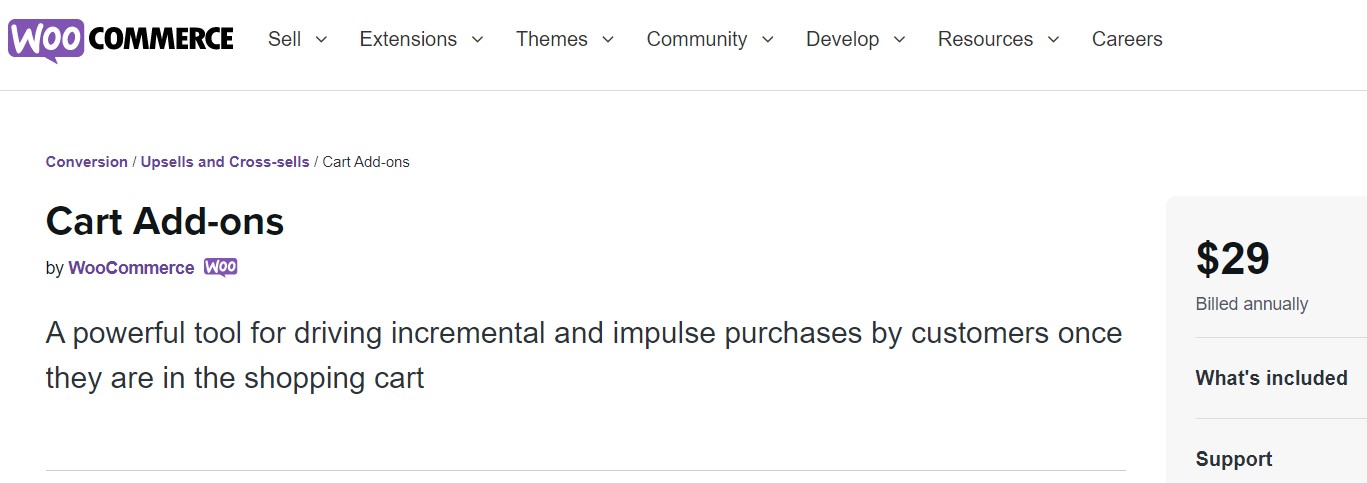Select the Themes menu item
The image size is (1367, 483).
pyautogui.click(x=552, y=39)
